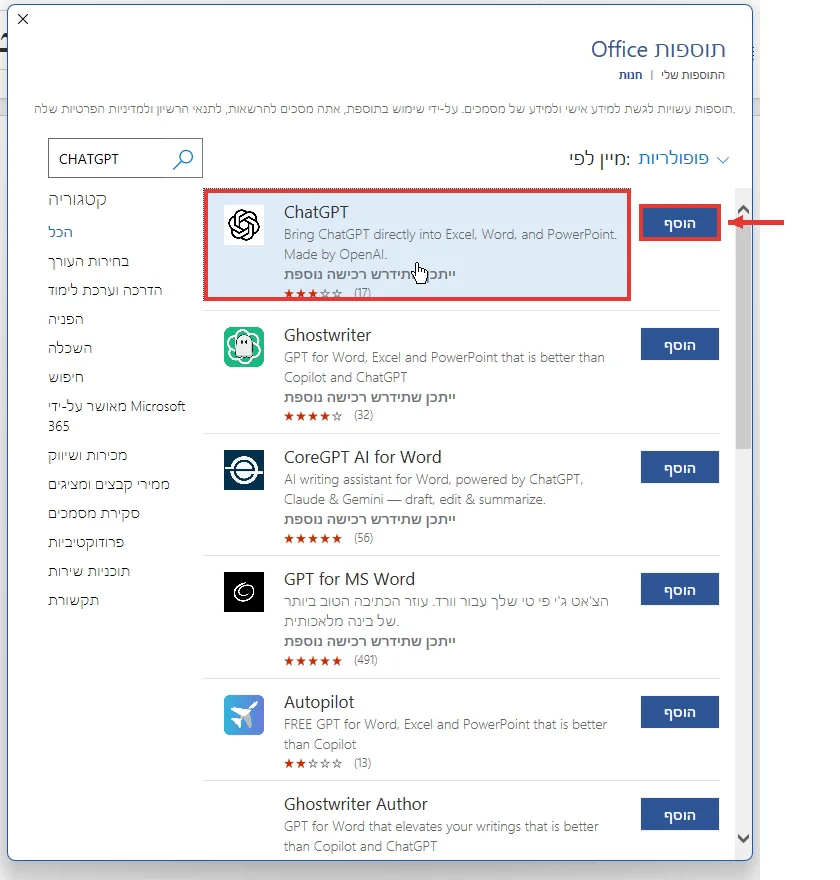The width and height of the screenshot is (840, 880).
Task: Add CoreGPT AI for Word
Action: (680, 467)
